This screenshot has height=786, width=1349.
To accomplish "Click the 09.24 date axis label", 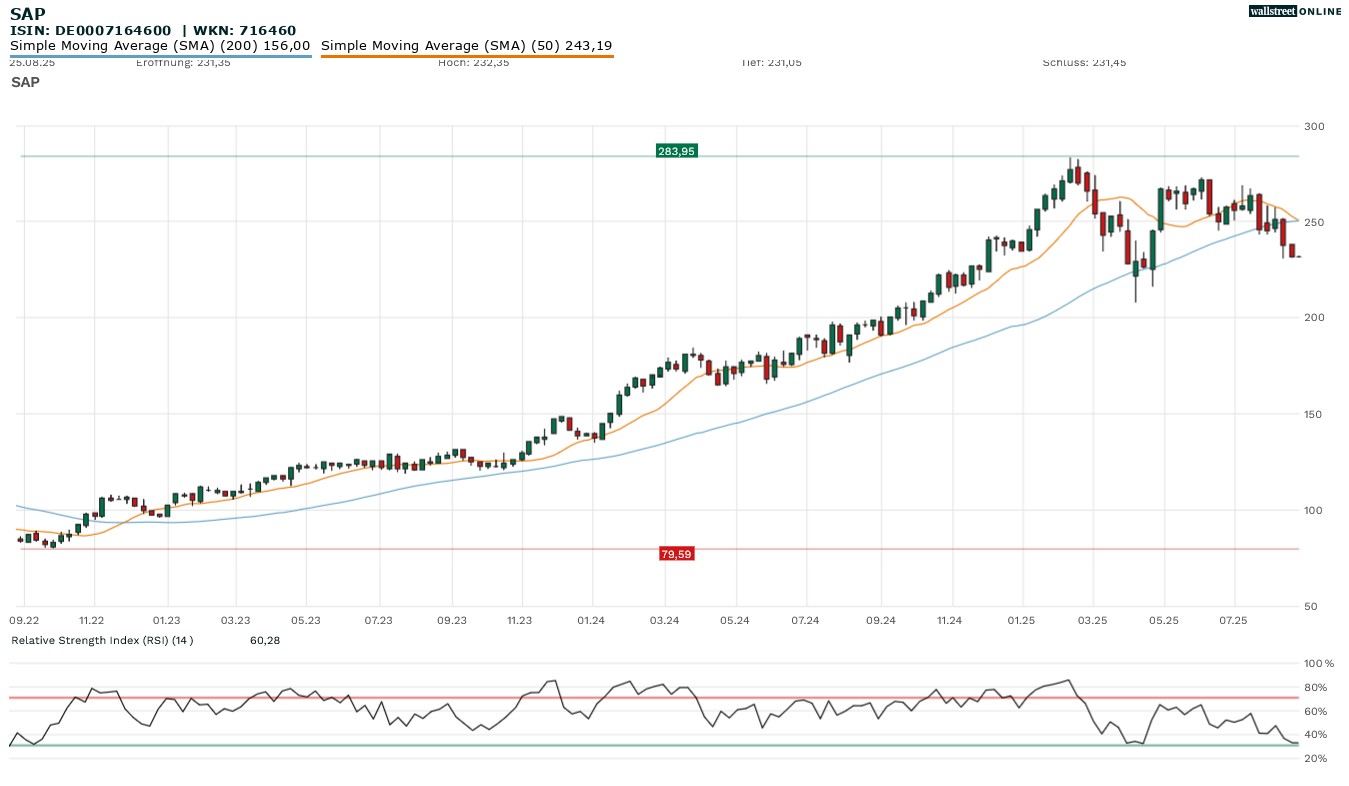I will coord(881,621).
